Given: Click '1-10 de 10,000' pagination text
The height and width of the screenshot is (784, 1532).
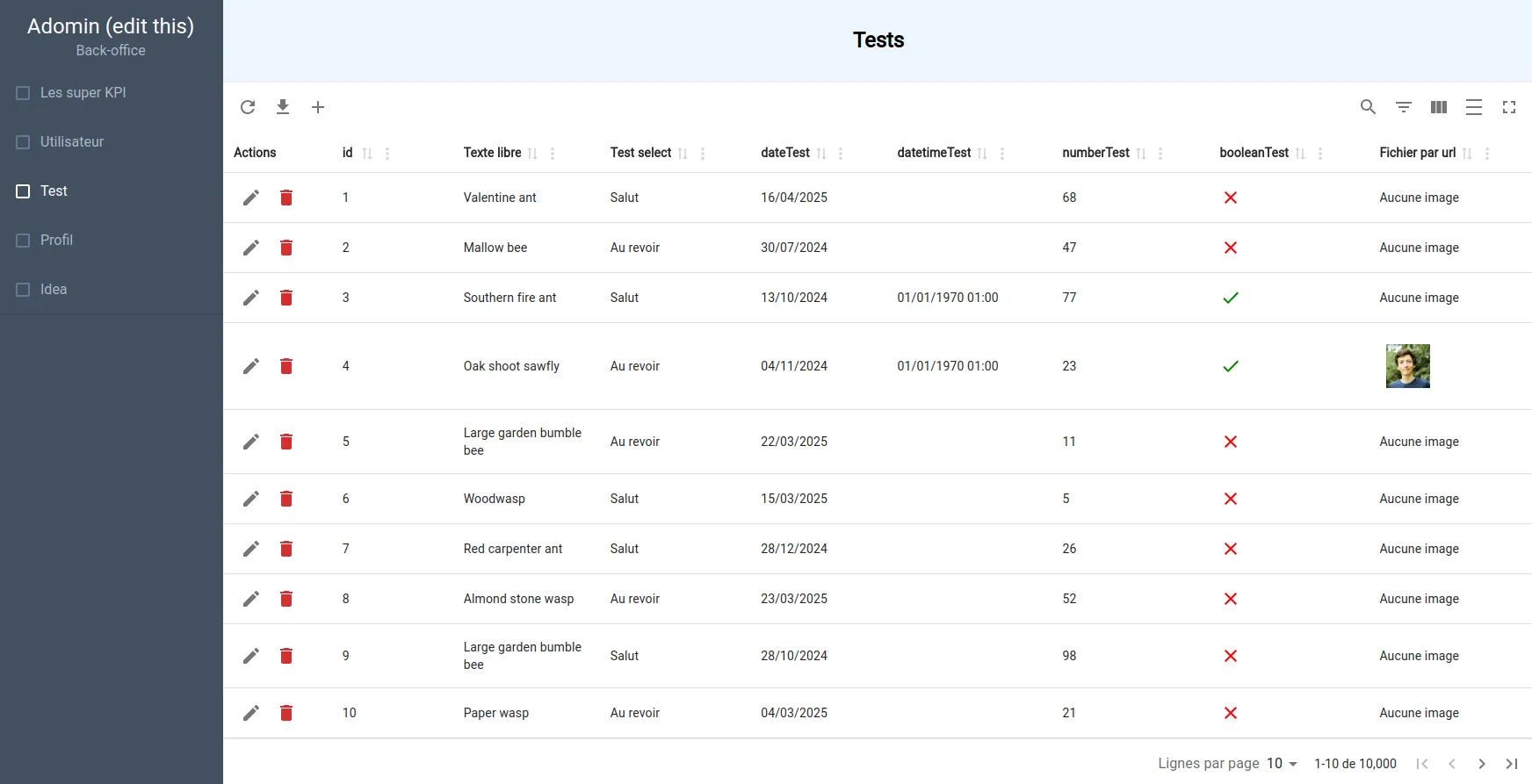Looking at the screenshot, I should click(x=1355, y=764).
